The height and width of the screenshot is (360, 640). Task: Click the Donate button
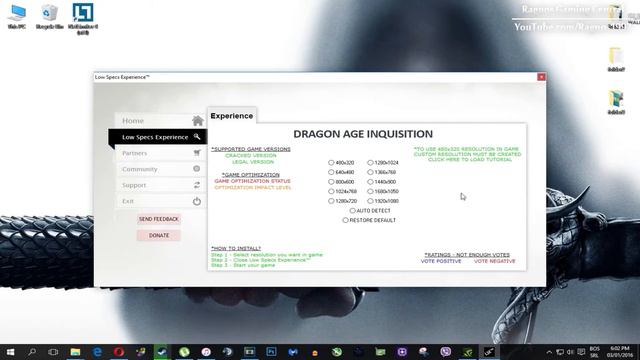coord(159,236)
